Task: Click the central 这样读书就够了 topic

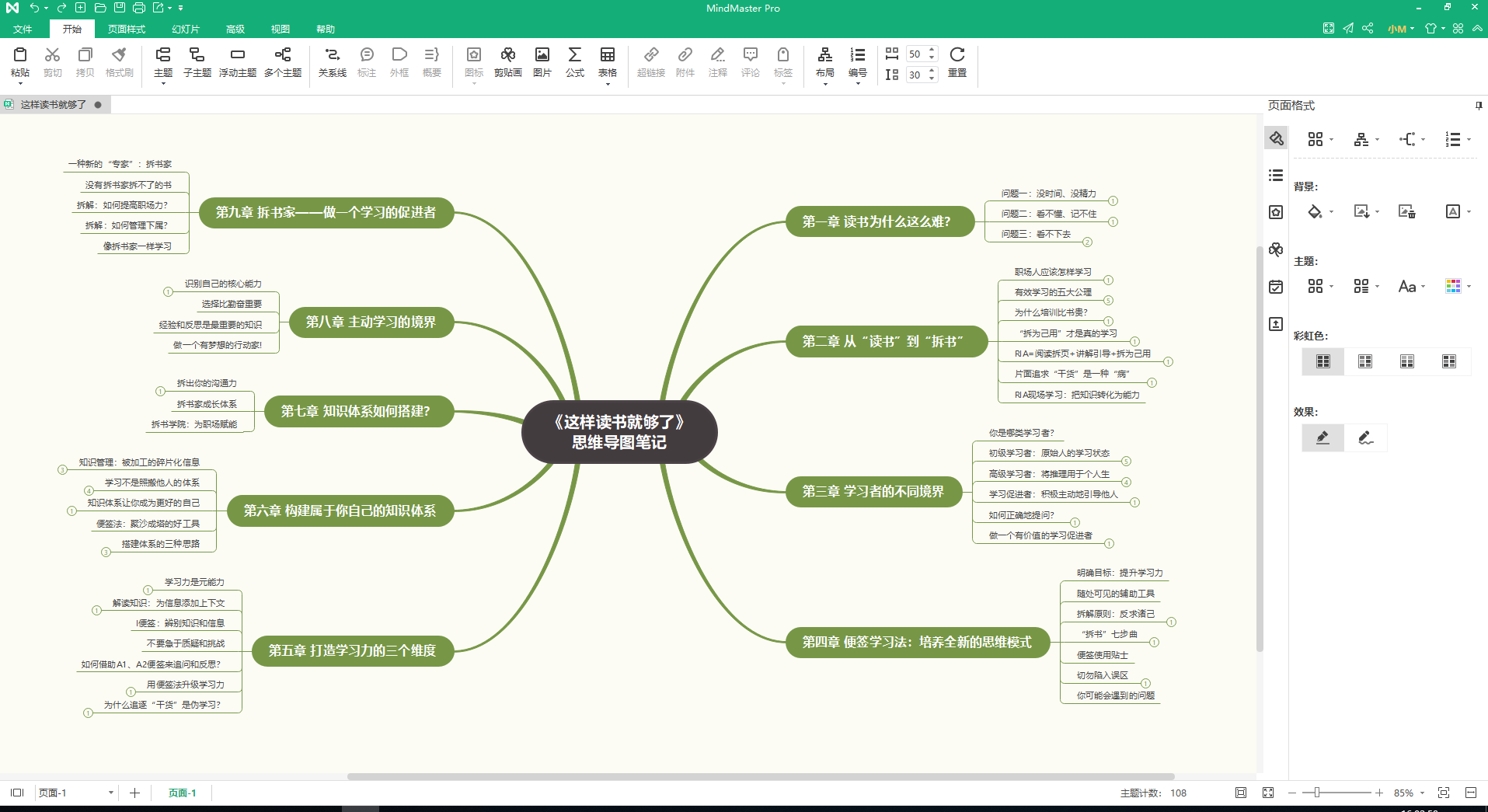Action: point(619,432)
